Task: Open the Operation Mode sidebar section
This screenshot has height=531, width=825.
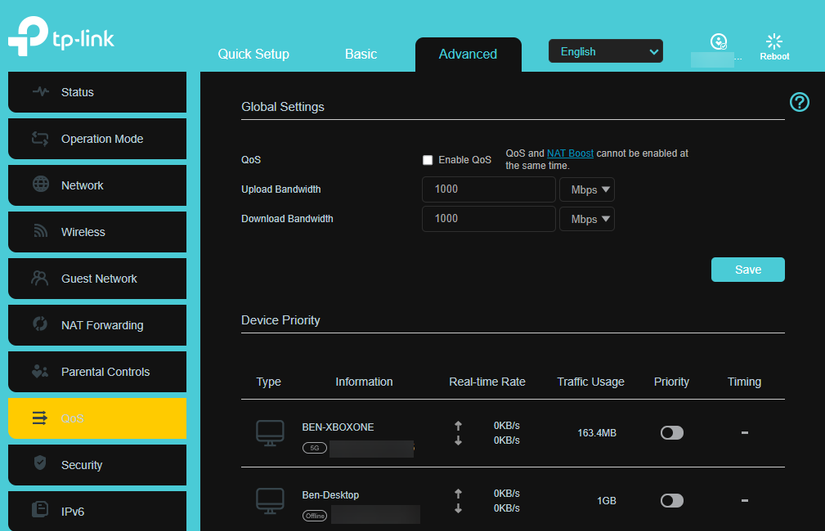Action: pyautogui.click(x=97, y=139)
